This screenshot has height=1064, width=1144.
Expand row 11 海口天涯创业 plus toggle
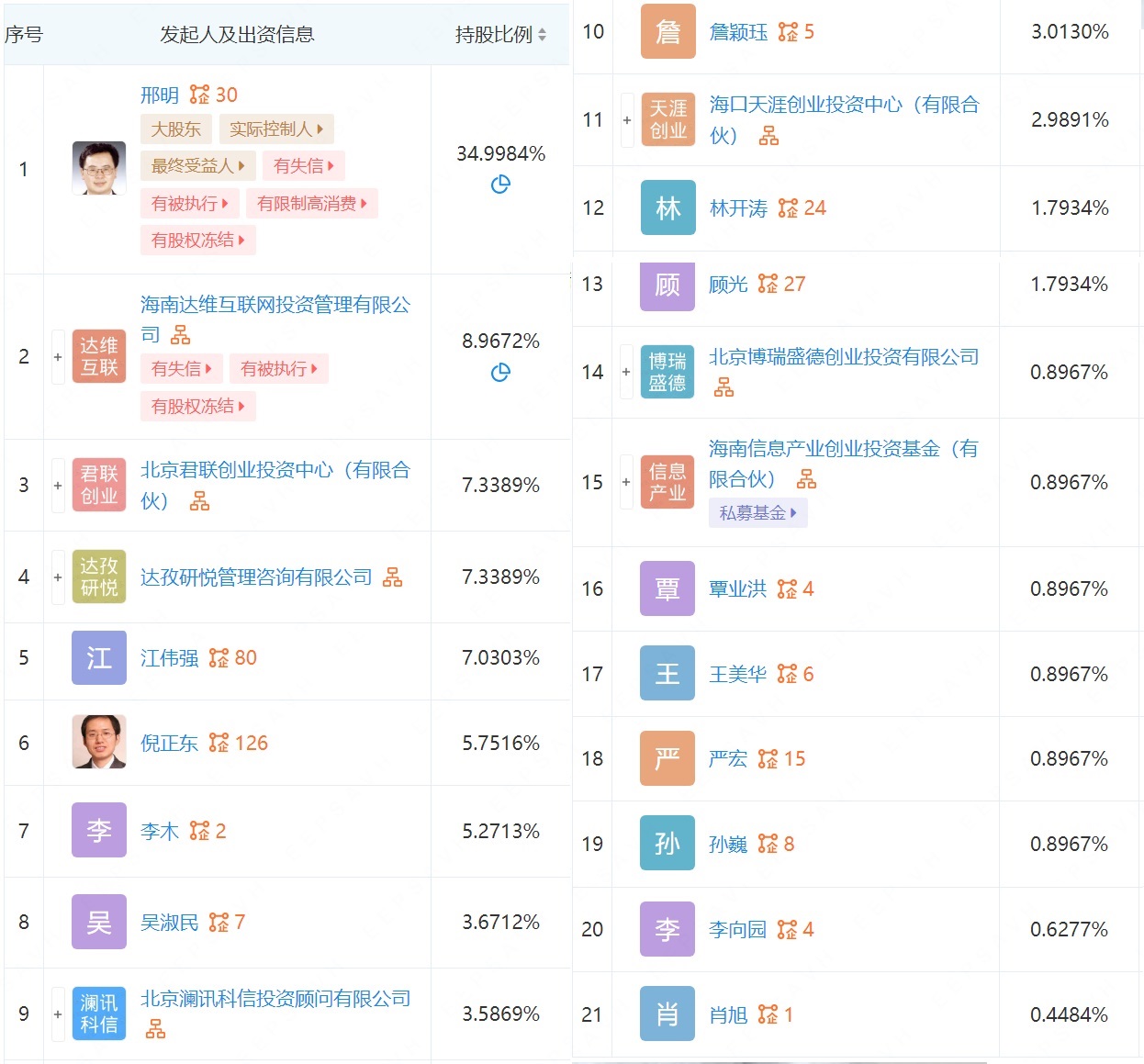tap(626, 120)
